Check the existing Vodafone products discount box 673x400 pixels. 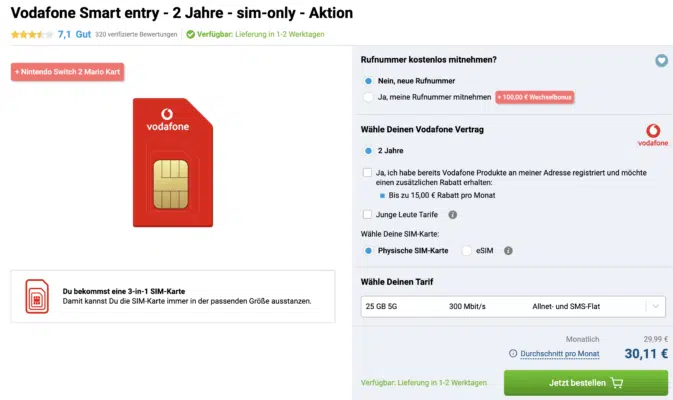pyautogui.click(x=368, y=173)
